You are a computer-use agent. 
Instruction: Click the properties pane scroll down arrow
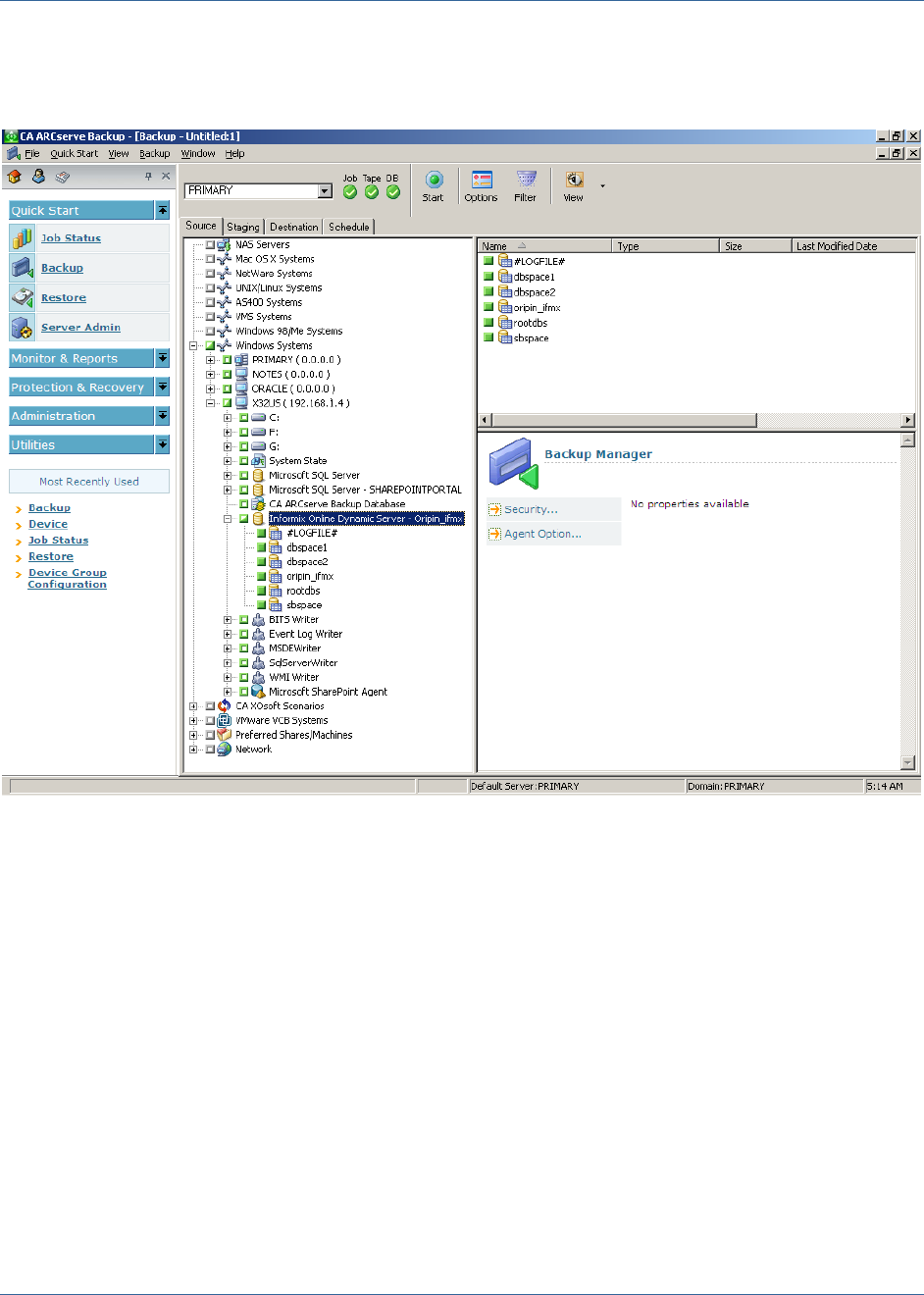[x=907, y=763]
